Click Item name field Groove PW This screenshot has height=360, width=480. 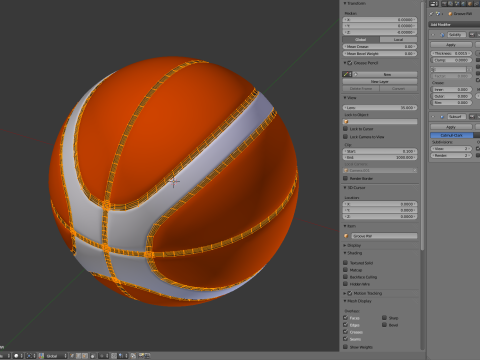coord(384,236)
